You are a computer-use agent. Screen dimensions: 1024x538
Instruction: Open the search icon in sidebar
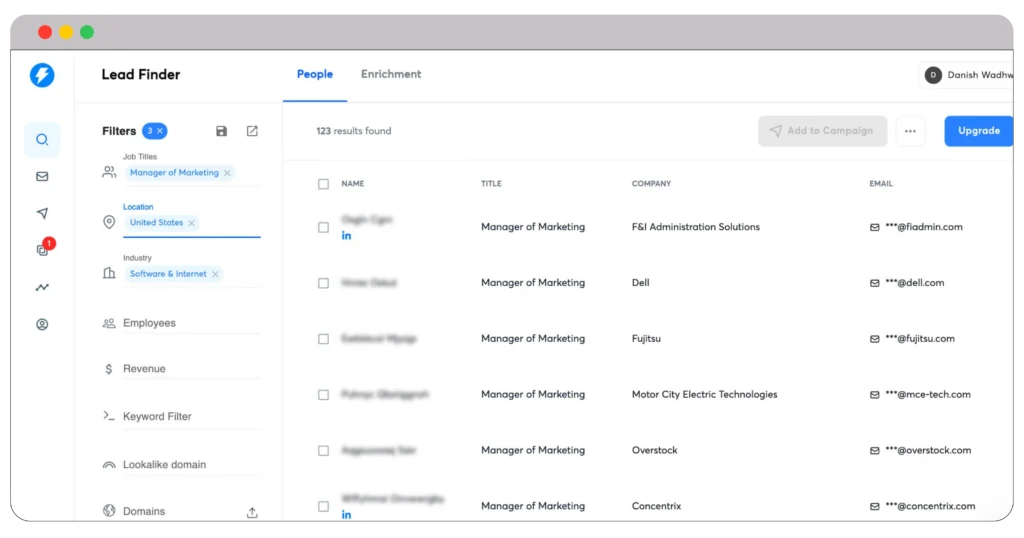[42, 139]
